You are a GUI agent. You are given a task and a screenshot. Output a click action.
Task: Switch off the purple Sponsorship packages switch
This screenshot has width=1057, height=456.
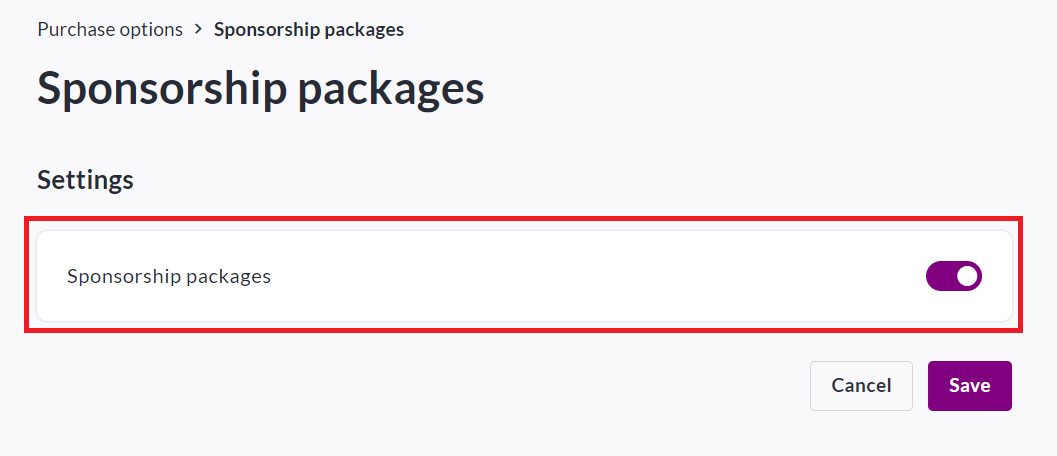(954, 276)
